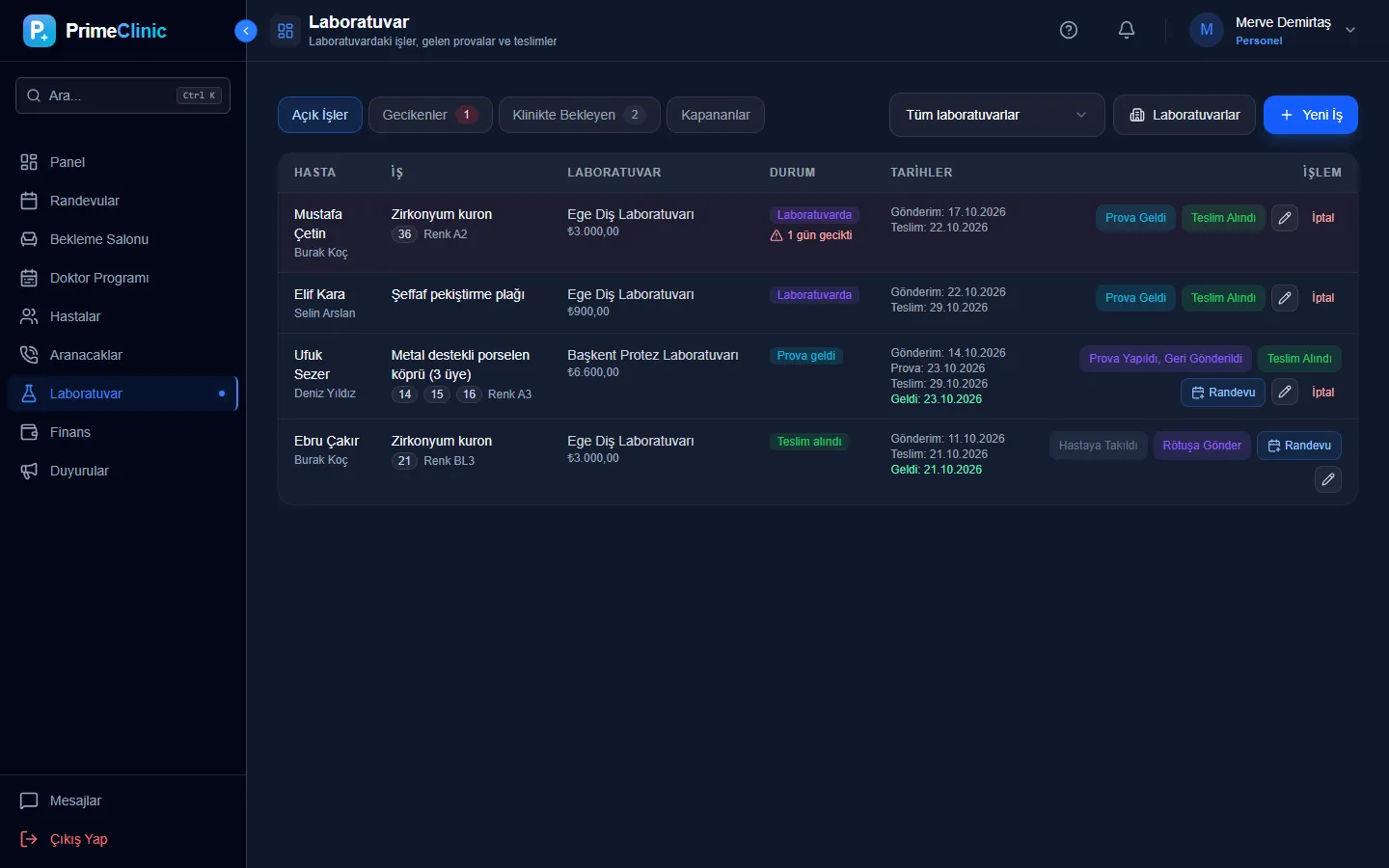Go to Hastalar in the sidebar
1389x868 pixels.
click(123, 316)
